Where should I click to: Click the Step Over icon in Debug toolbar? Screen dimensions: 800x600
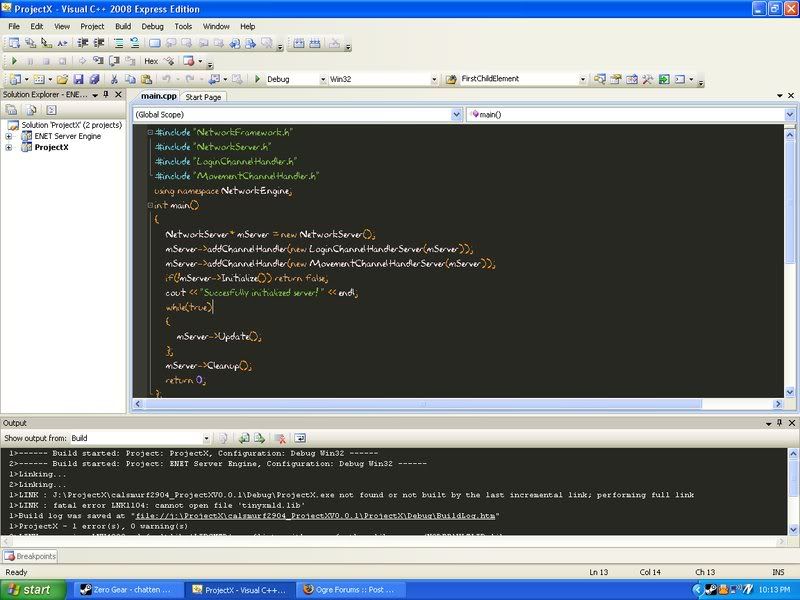(x=114, y=61)
